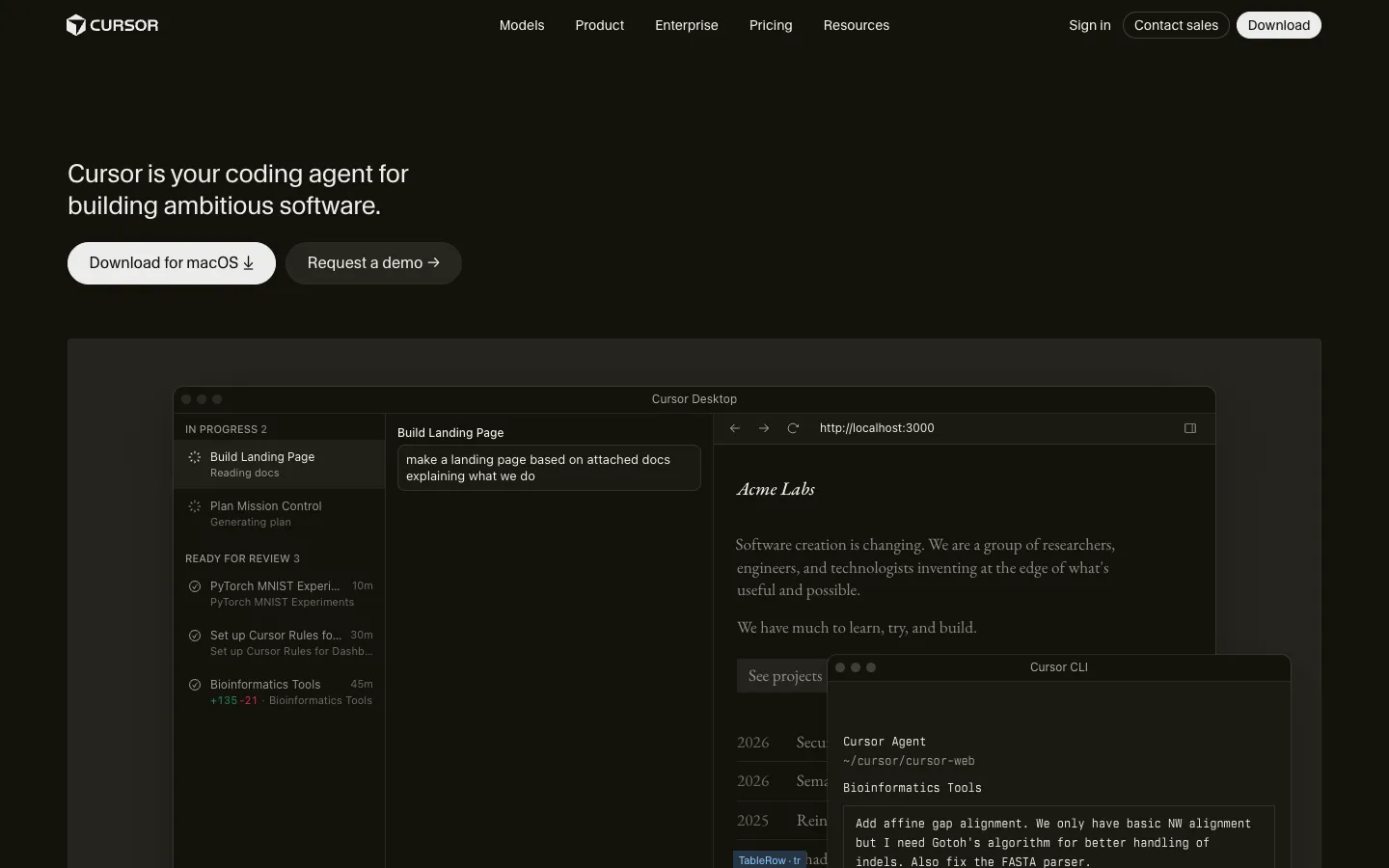Screen dimensions: 1389x868
Task: Click the Download button in the header
Action: tap(1279, 25)
